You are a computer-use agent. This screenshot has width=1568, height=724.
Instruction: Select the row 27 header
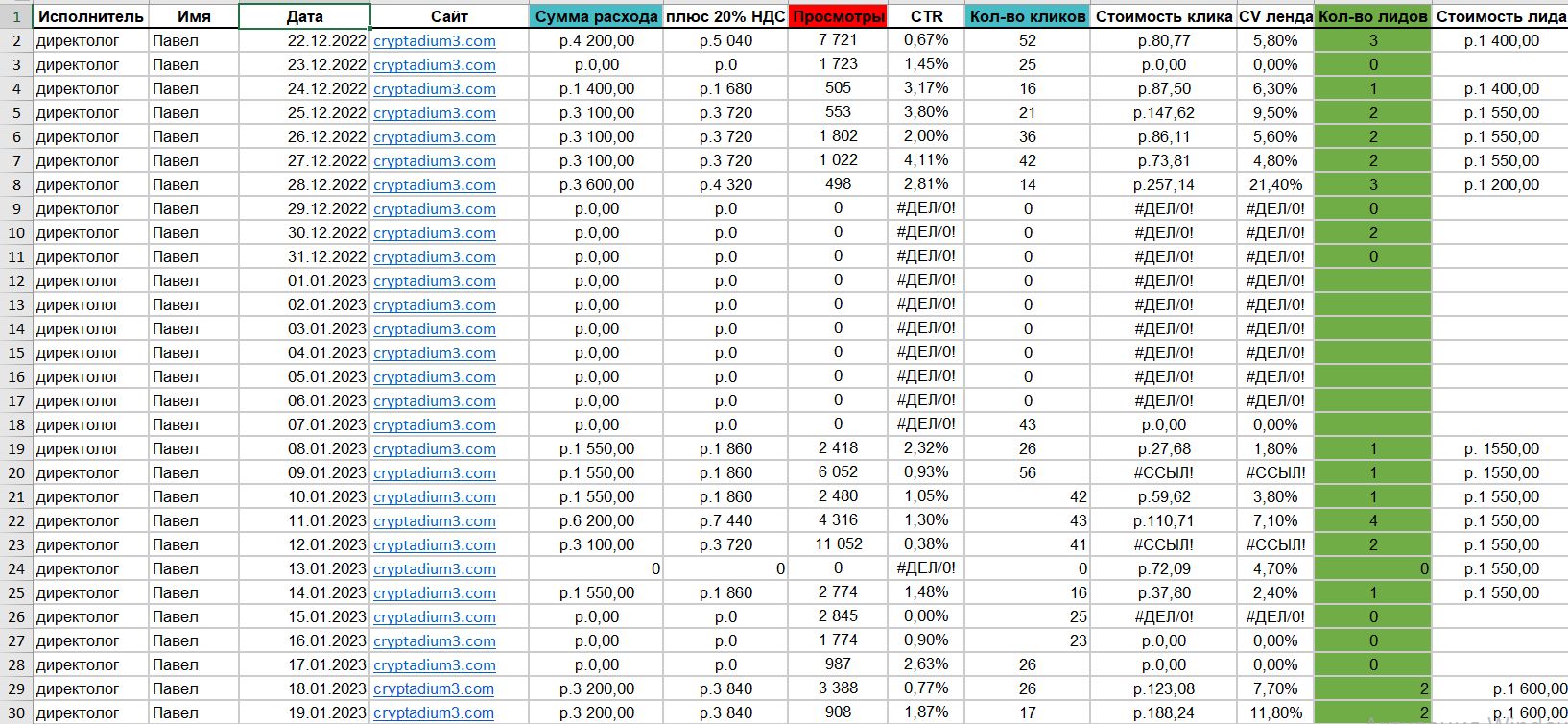pyautogui.click(x=16, y=640)
